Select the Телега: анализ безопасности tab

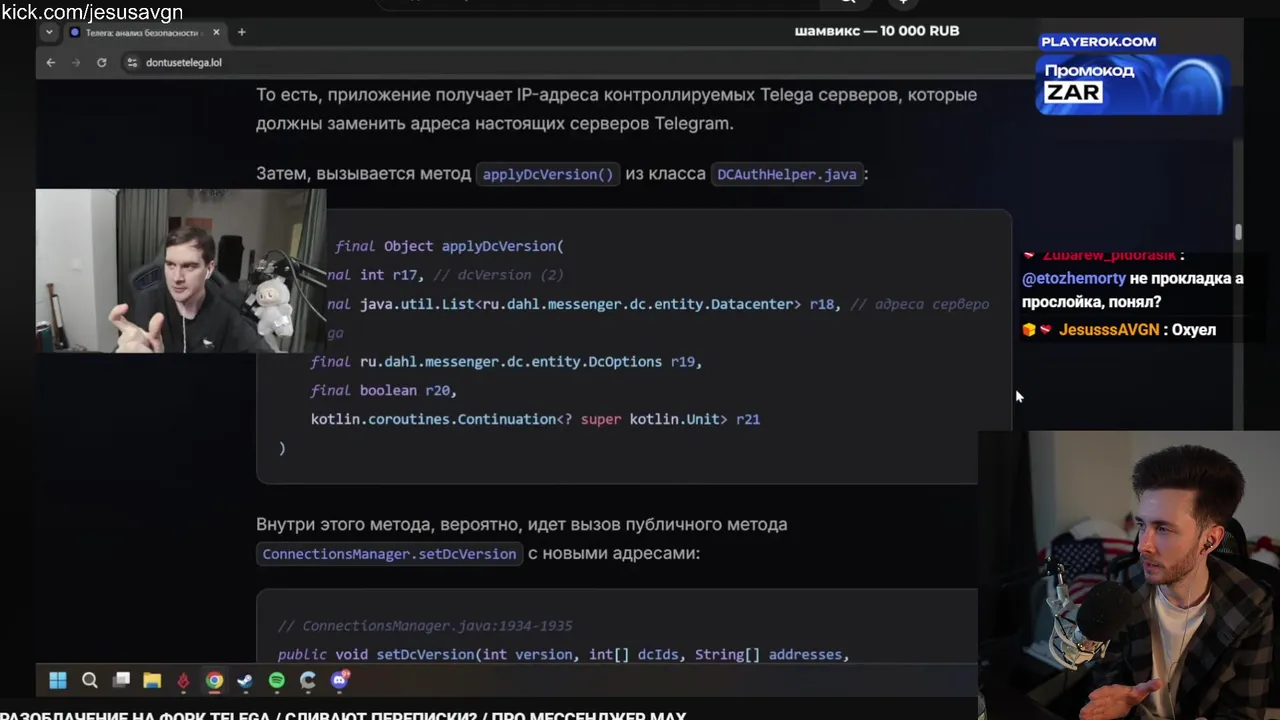(x=145, y=32)
